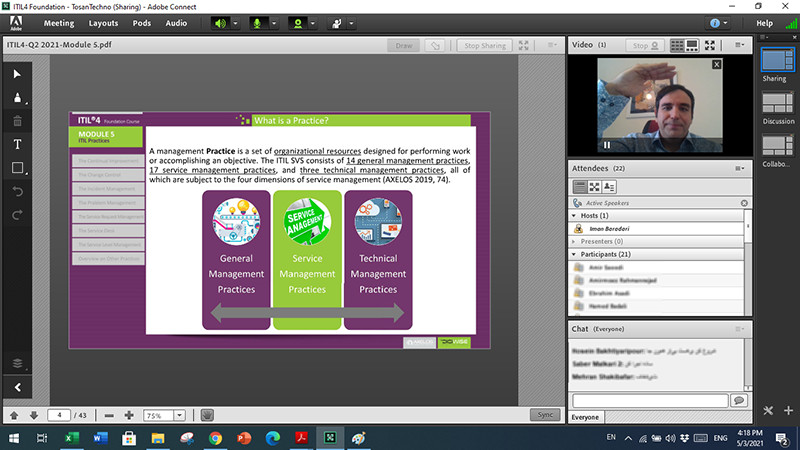Switch video pod to filmstrip view
800x450 pixels.
pos(692,45)
